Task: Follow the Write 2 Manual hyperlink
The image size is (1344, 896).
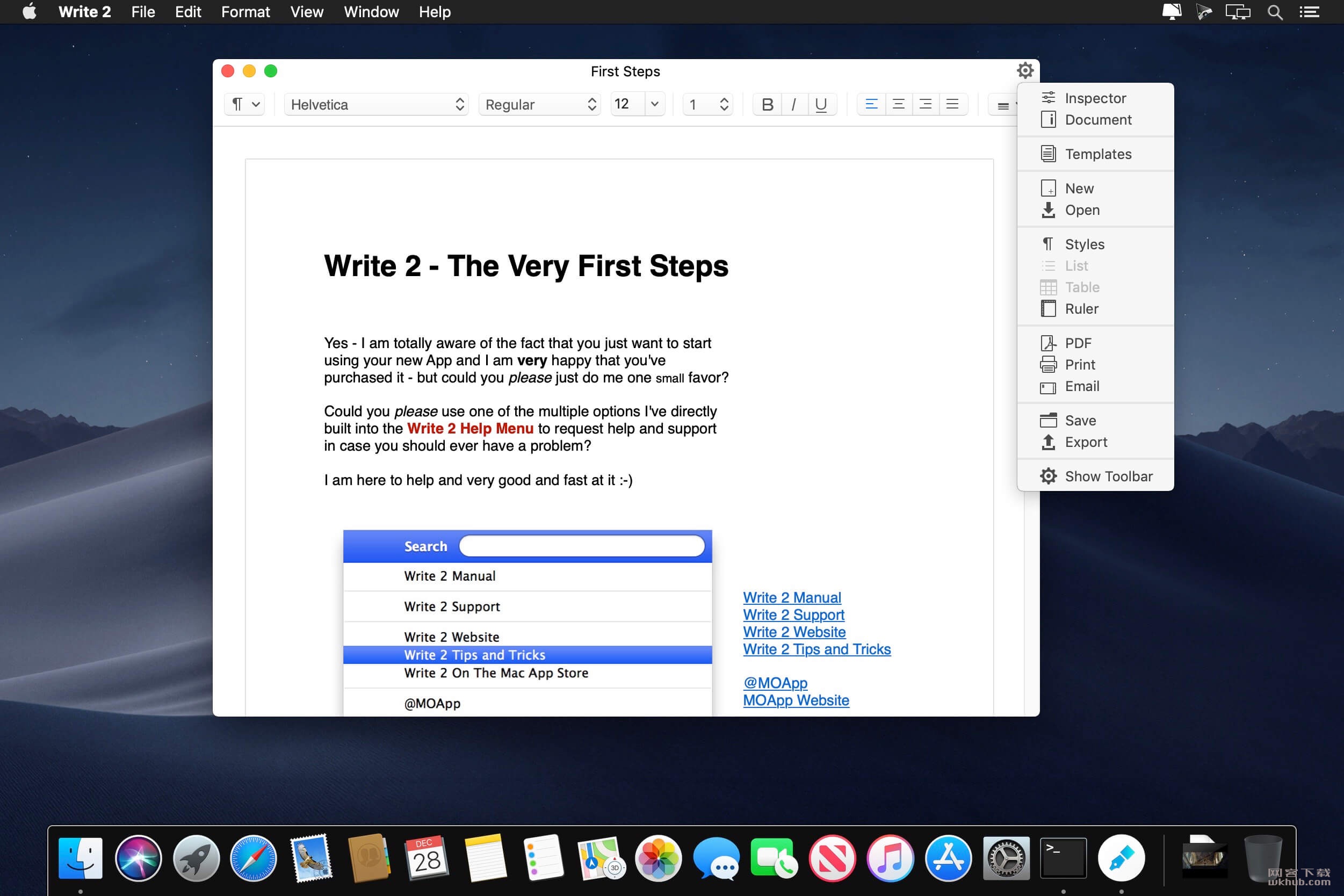Action: (x=792, y=598)
